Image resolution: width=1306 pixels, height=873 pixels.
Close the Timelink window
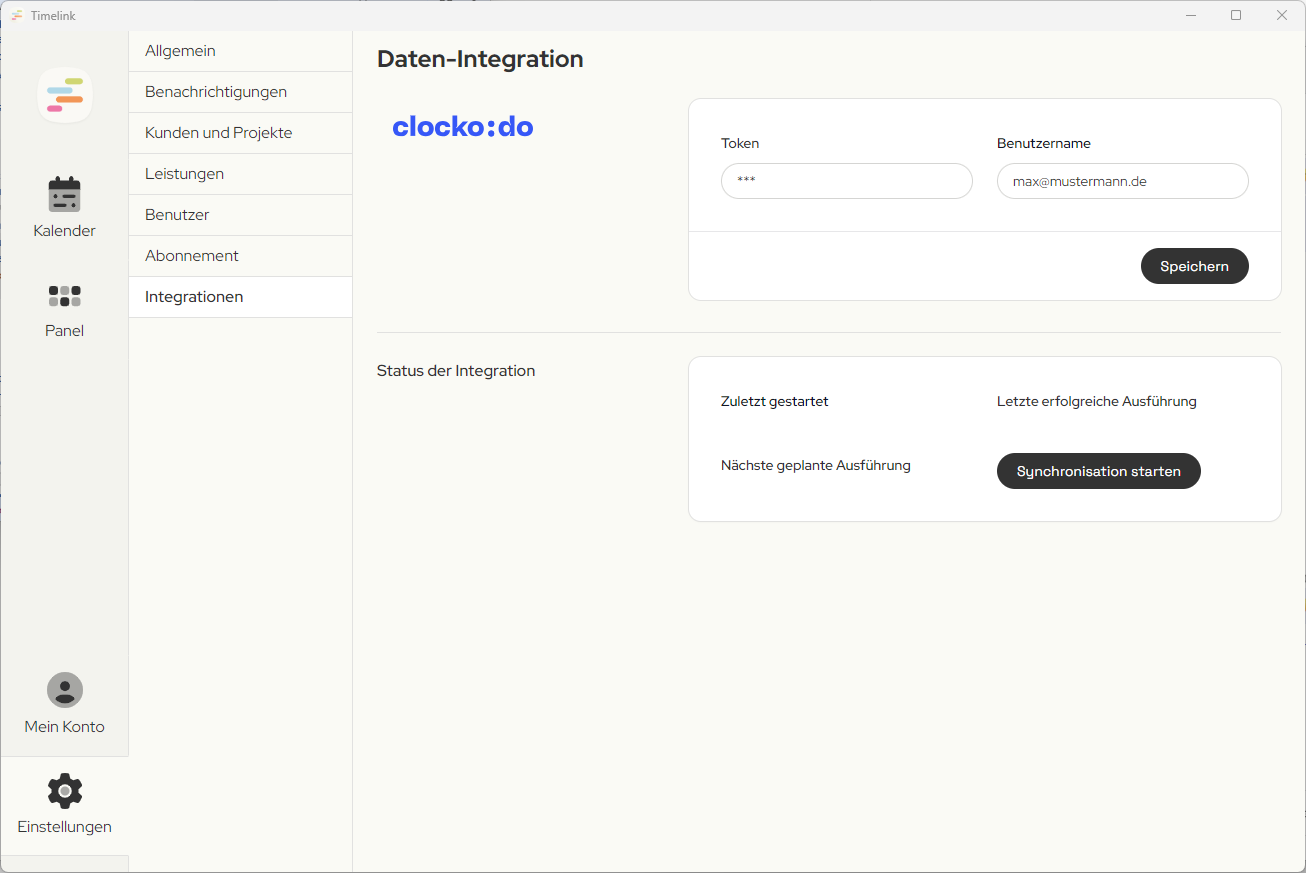(1282, 15)
